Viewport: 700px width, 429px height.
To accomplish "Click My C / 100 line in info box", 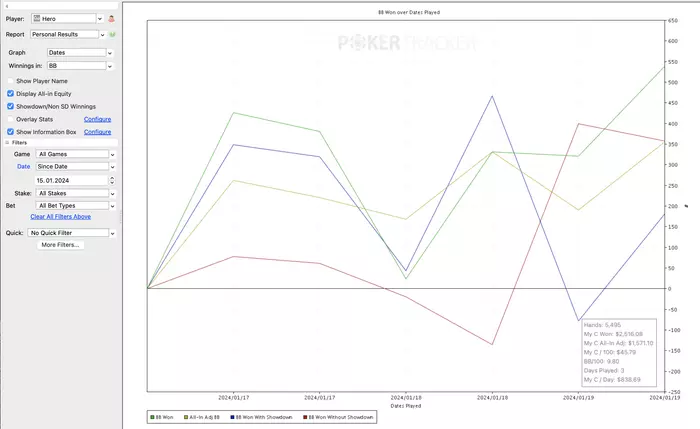I will pyautogui.click(x=610, y=352).
